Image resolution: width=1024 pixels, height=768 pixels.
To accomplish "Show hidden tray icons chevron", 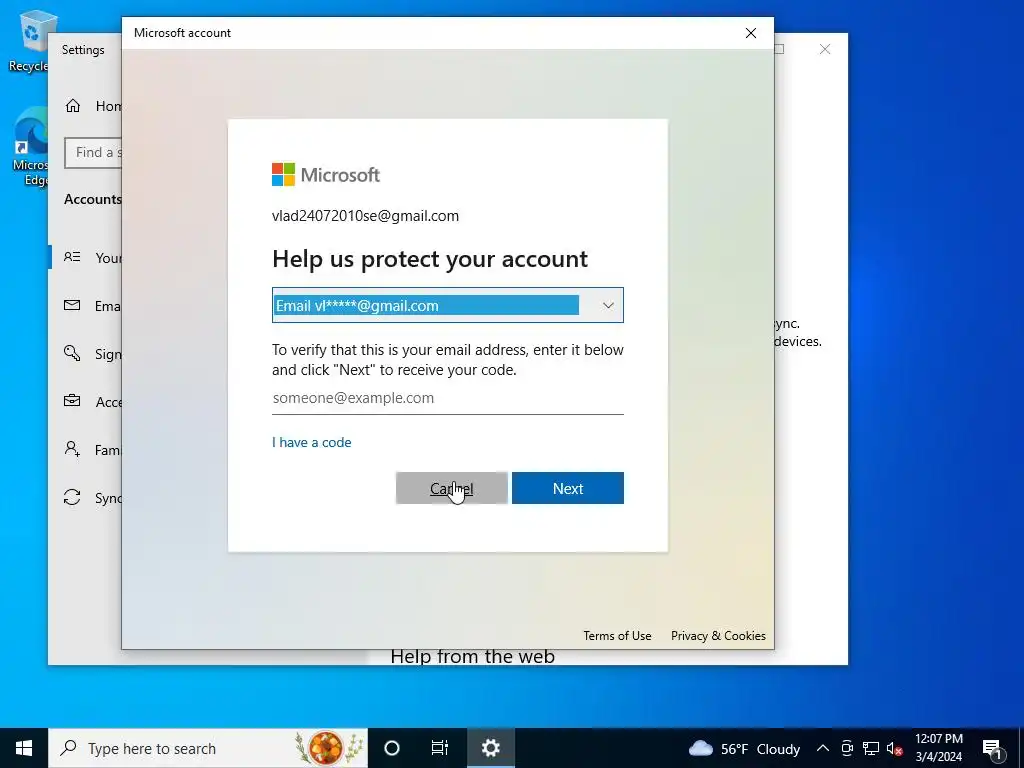I will click(x=823, y=748).
